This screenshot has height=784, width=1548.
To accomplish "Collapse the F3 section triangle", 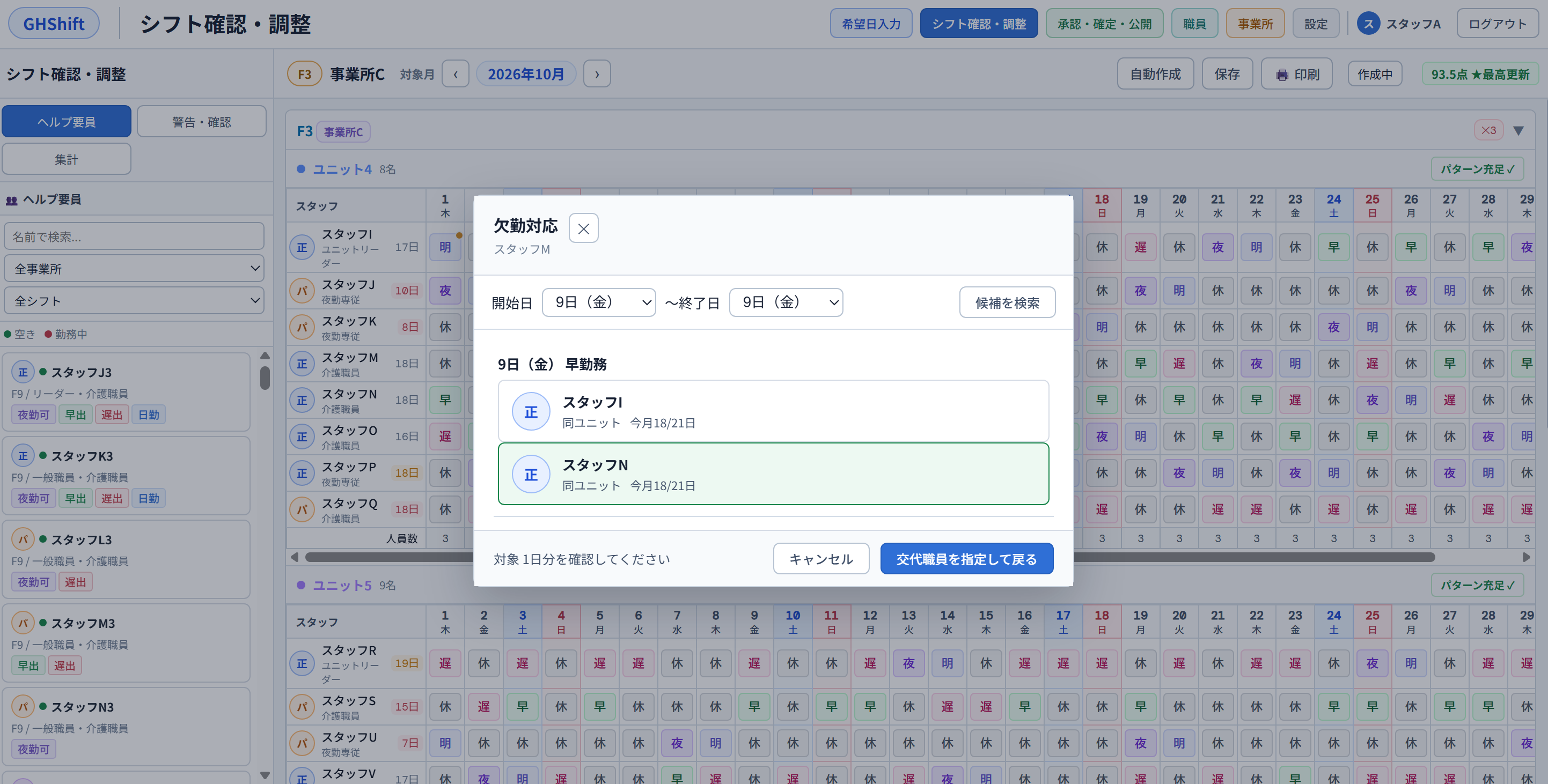I will [1518, 130].
